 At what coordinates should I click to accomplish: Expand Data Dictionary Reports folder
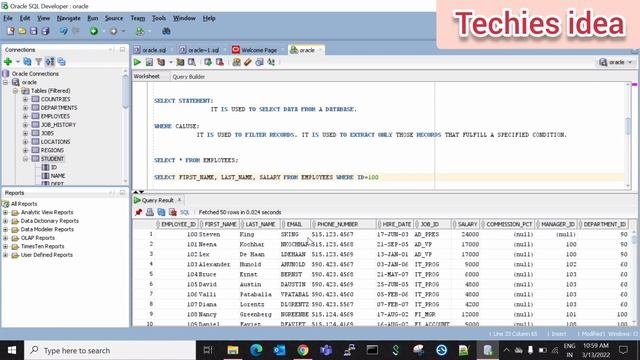(x=5, y=221)
